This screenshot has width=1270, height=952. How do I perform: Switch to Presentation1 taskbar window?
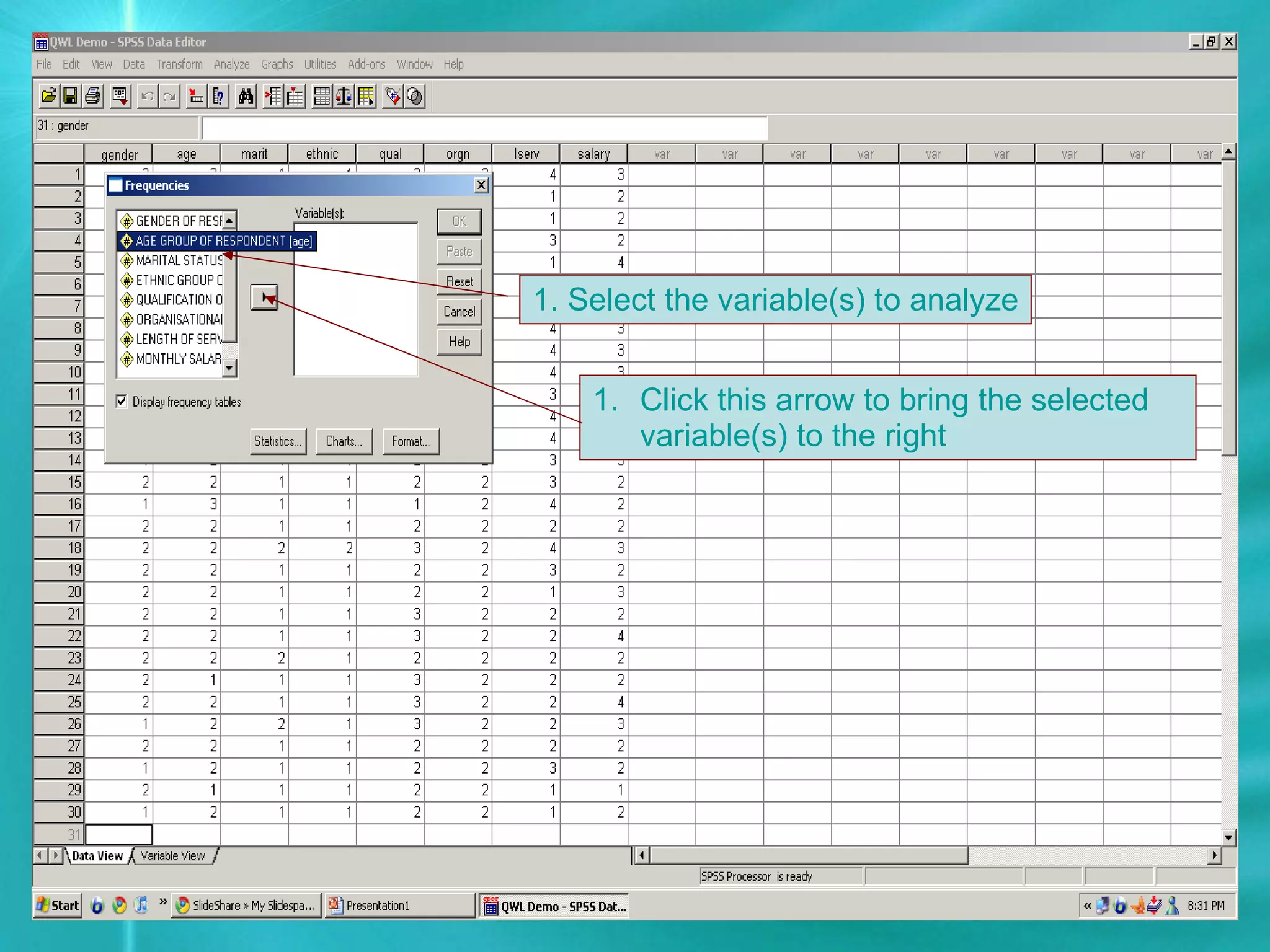(x=400, y=906)
